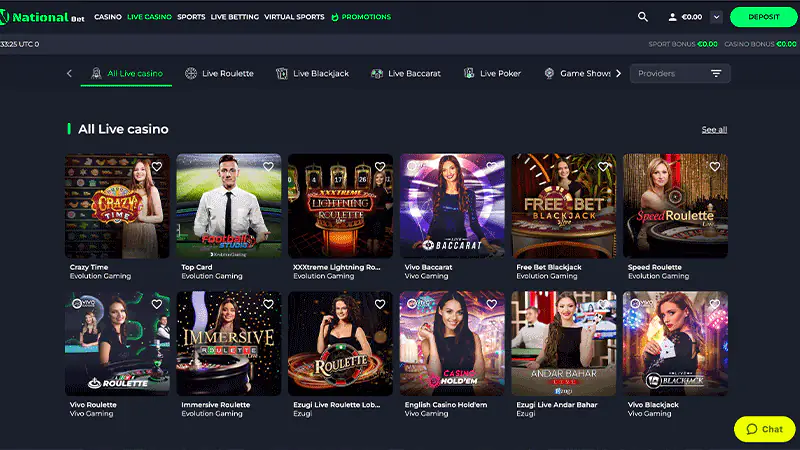Click the Promotions flame icon

(335, 17)
